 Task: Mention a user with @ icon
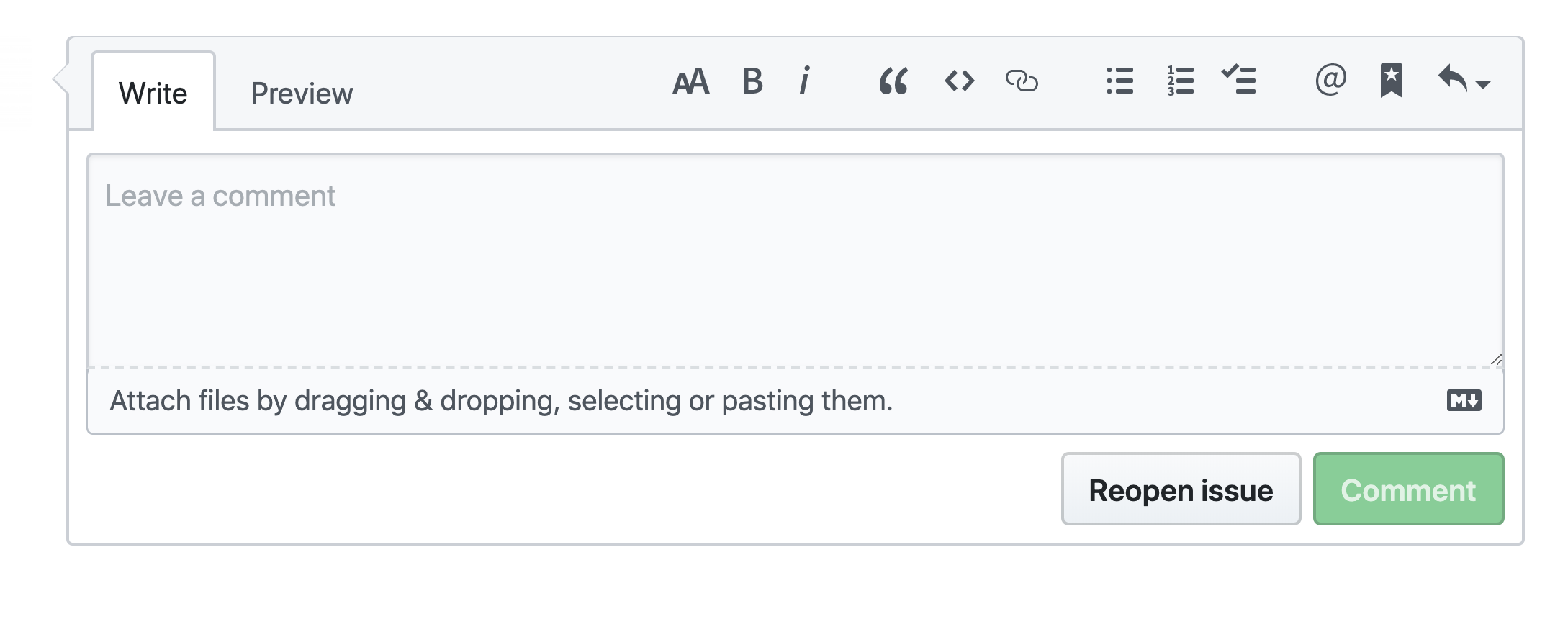click(1330, 80)
